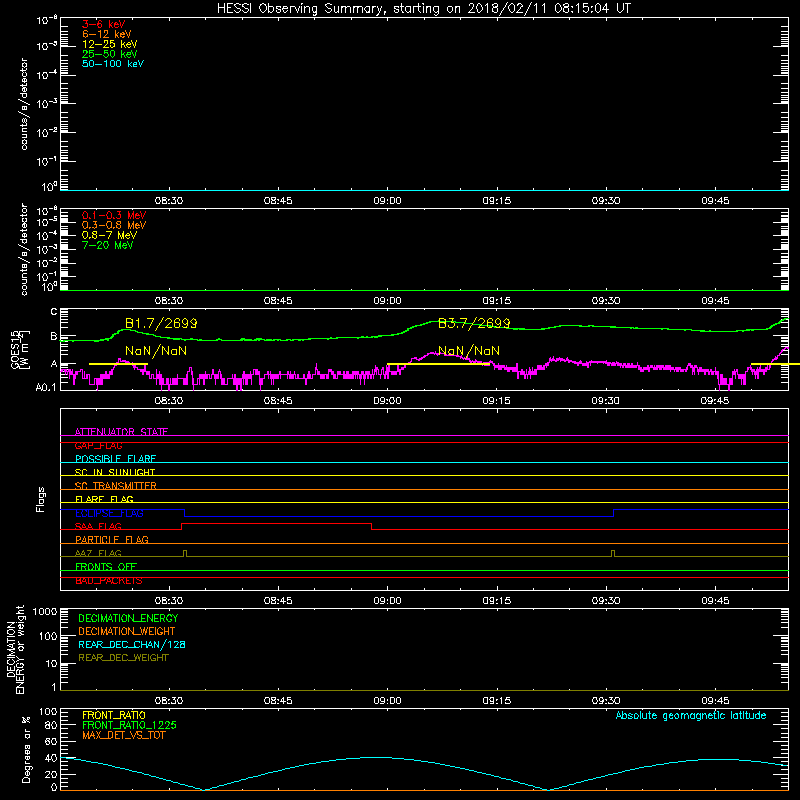Click the 09:45 tick label below the decimation panel
800x800 pixels.
(715, 701)
